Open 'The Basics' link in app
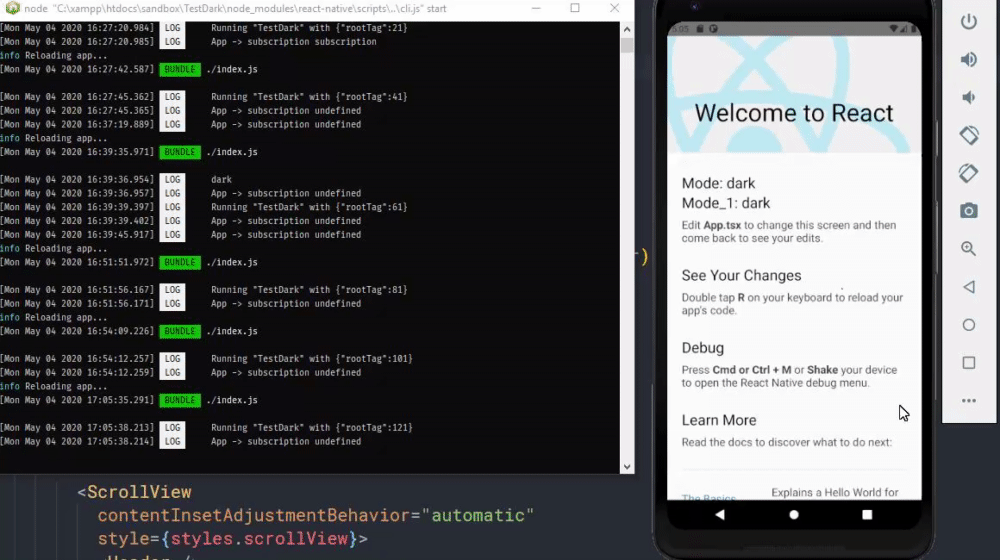 coord(709,496)
